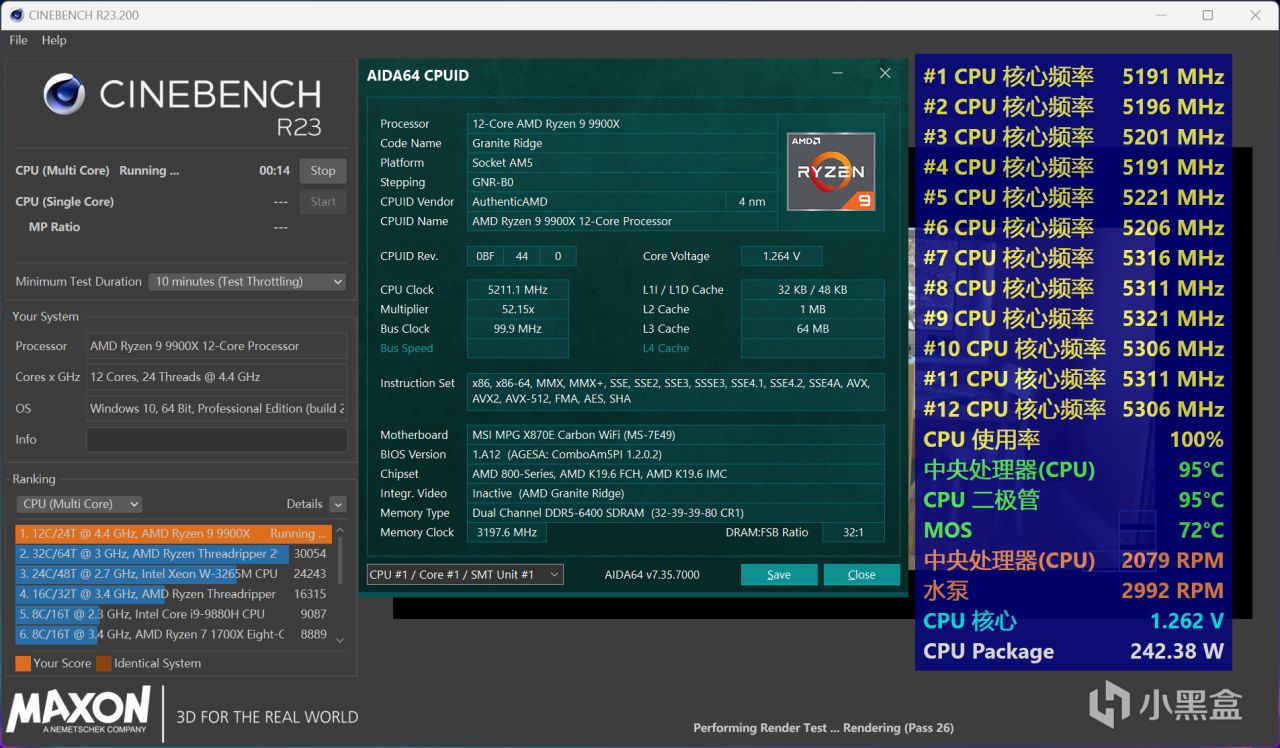The image size is (1280, 748).
Task: Click the Cores x GHz field
Action: [x=217, y=377]
